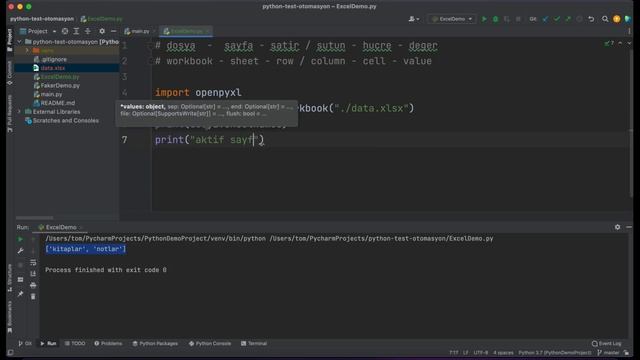Commit changes with the green checkmark icon
Image resolution: width=640 pixels, height=360 pixels.
[557, 19]
